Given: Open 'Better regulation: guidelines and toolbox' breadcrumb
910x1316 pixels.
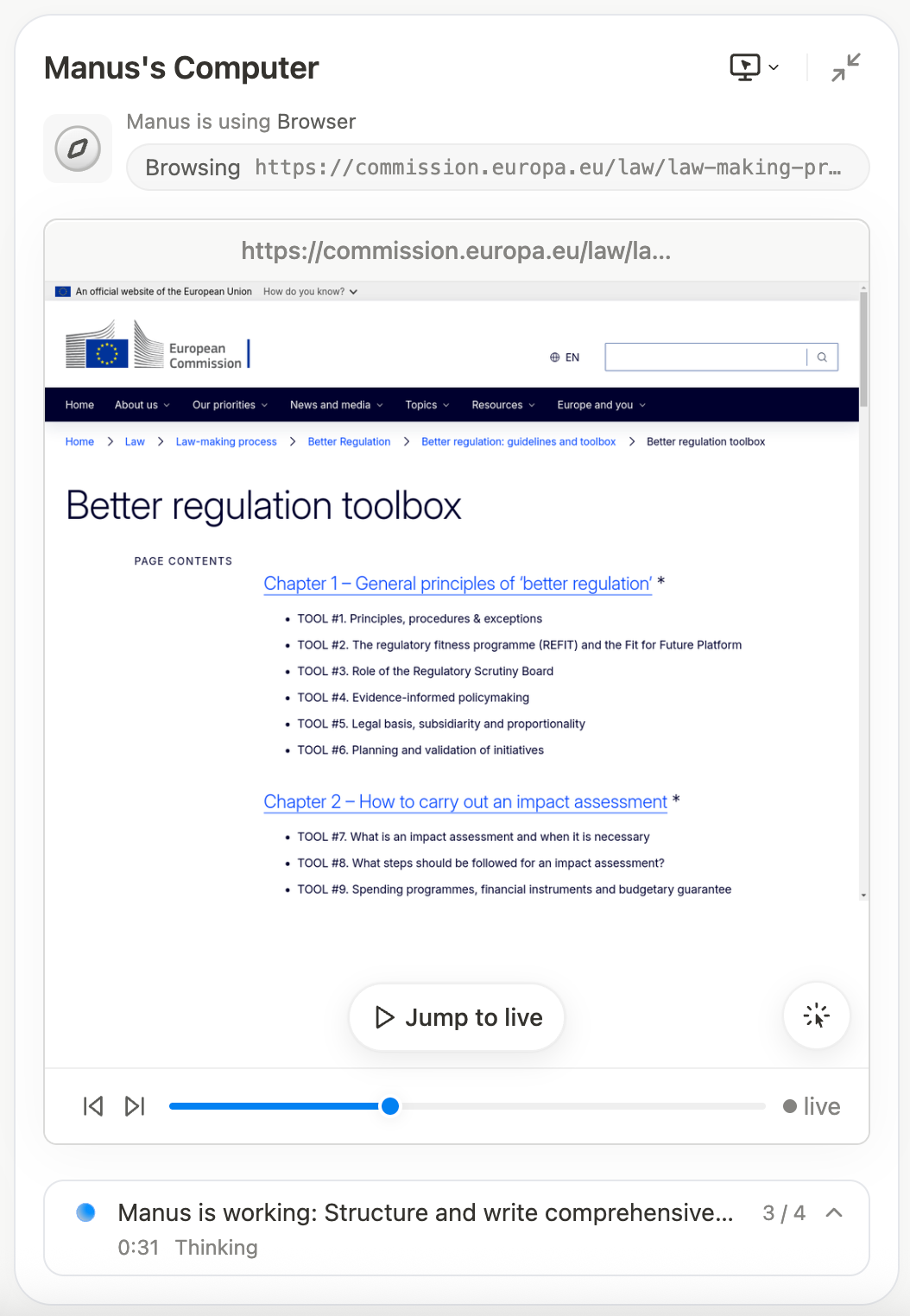Looking at the screenshot, I should [x=518, y=441].
